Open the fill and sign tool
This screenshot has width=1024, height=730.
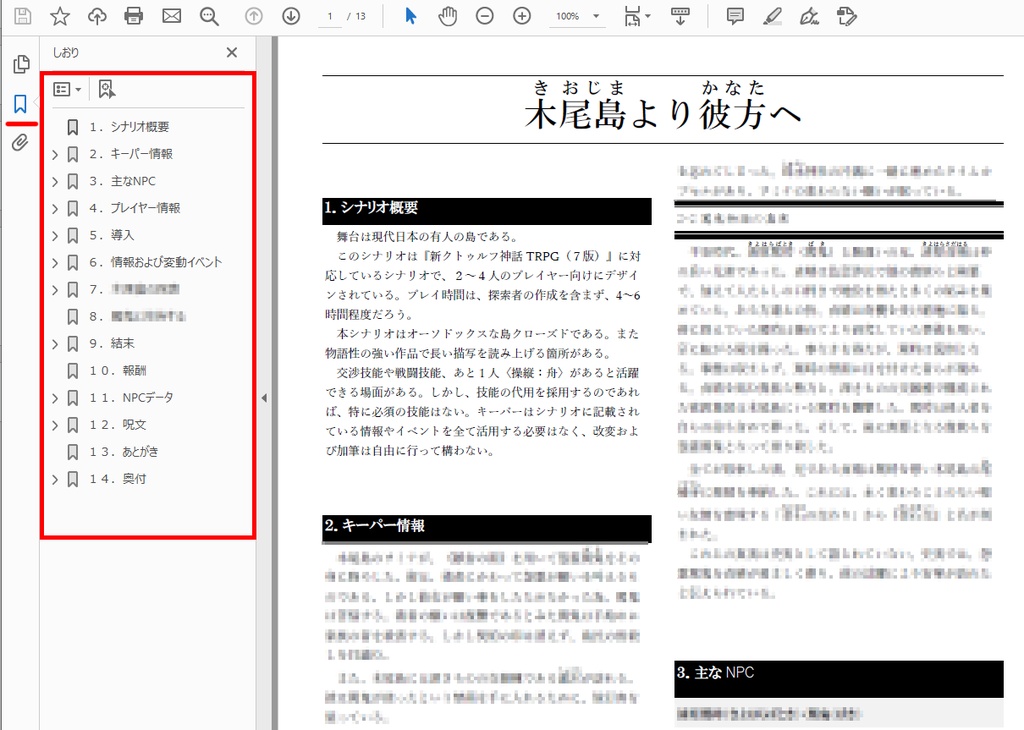810,16
